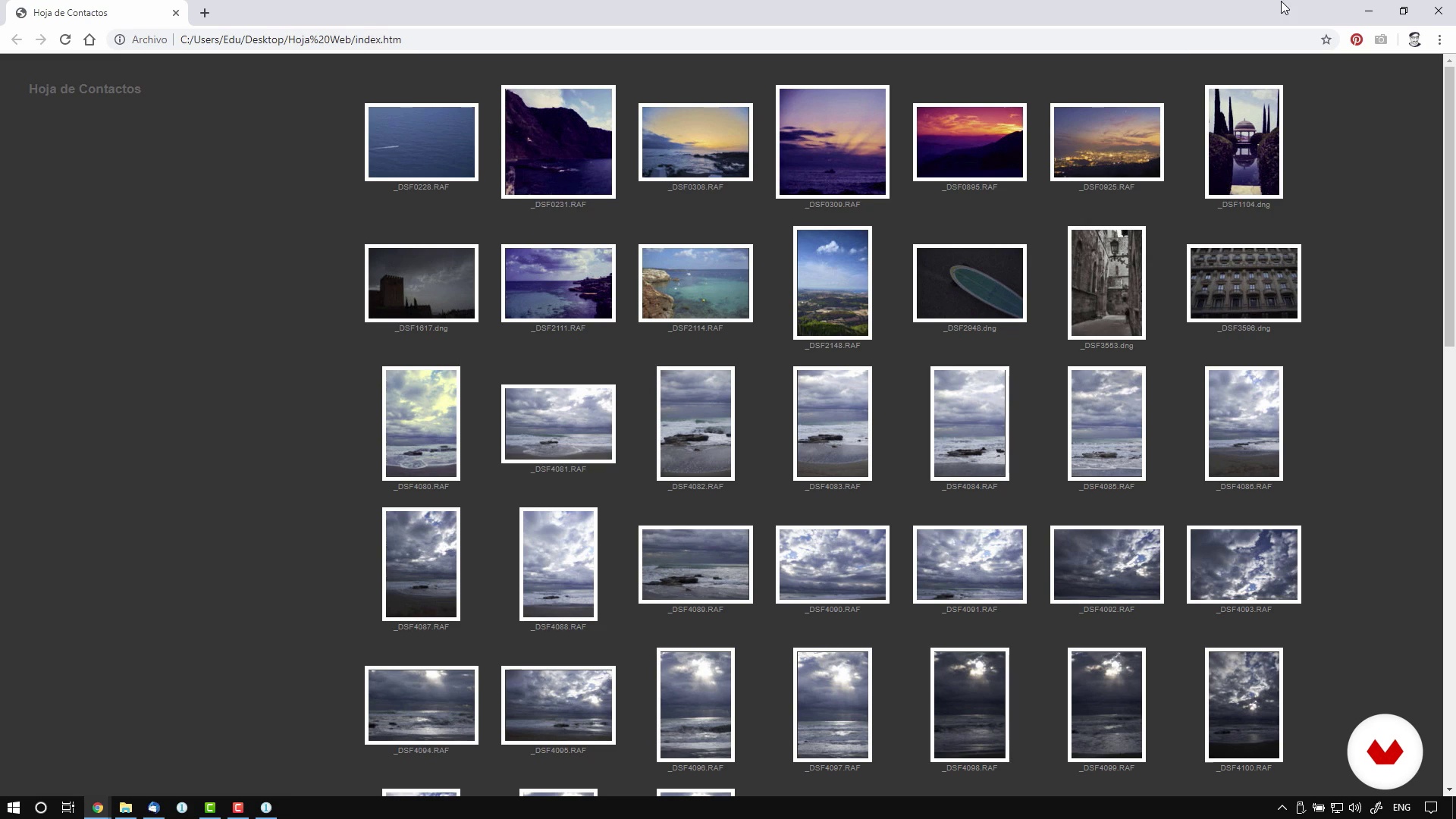The image size is (1456, 819).
Task: Open thumbnail _DSF3596.dng building facade
Action: click(x=1244, y=283)
